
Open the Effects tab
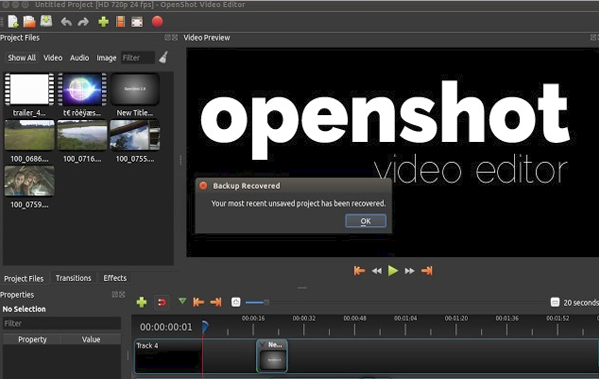click(x=115, y=278)
